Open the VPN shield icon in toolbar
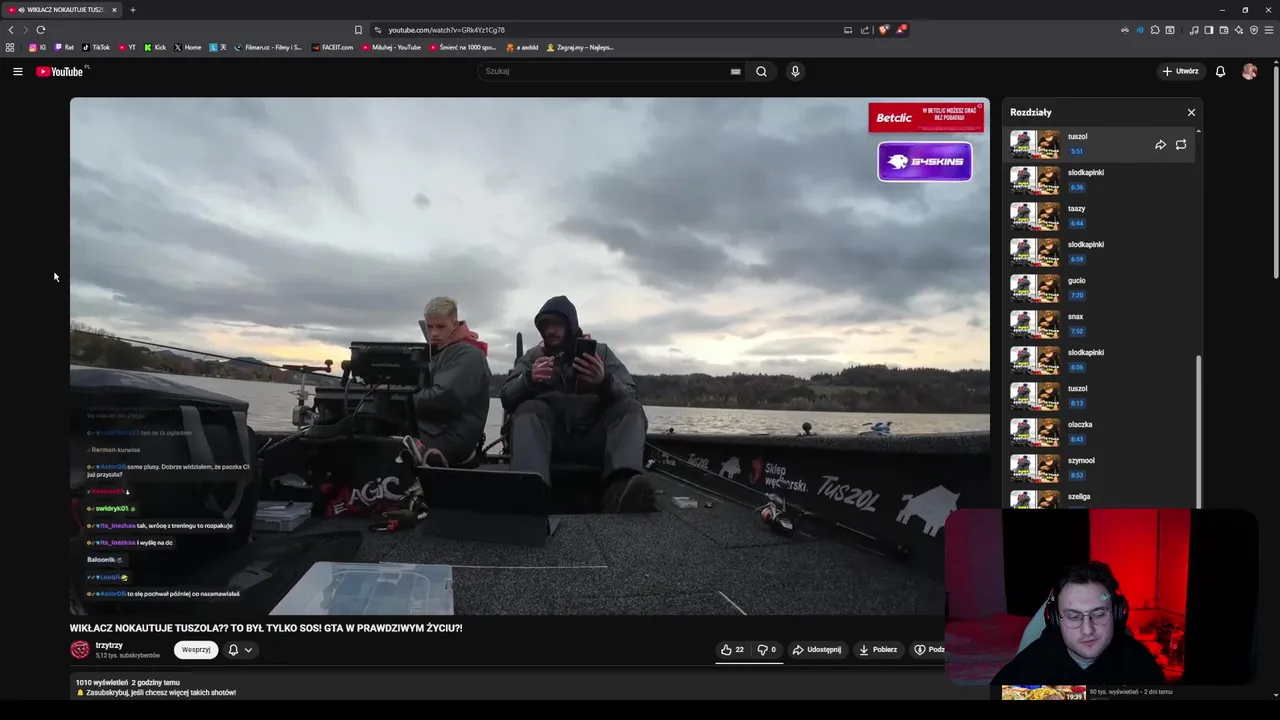 [1254, 30]
